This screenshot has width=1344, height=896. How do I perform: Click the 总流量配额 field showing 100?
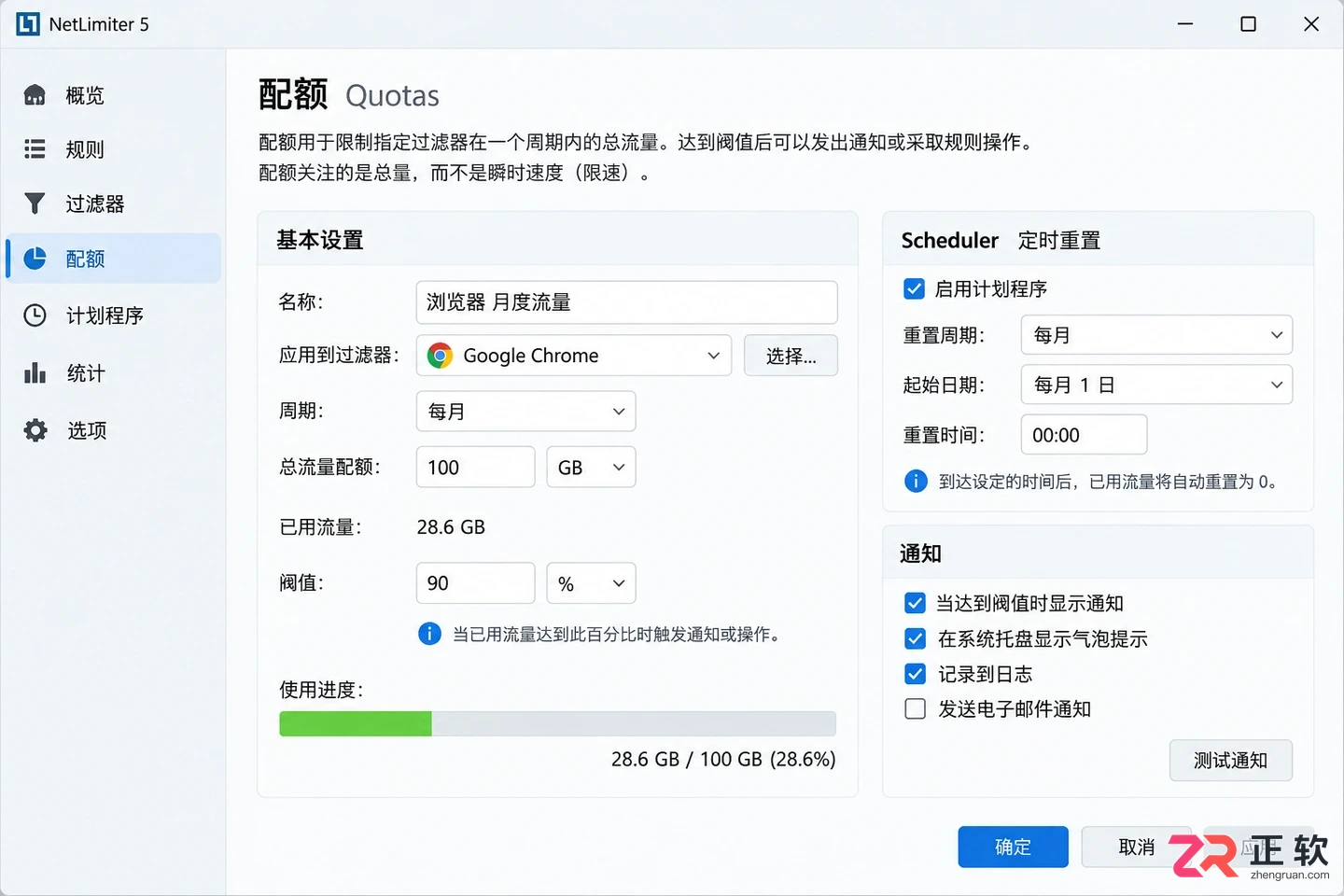pos(475,468)
